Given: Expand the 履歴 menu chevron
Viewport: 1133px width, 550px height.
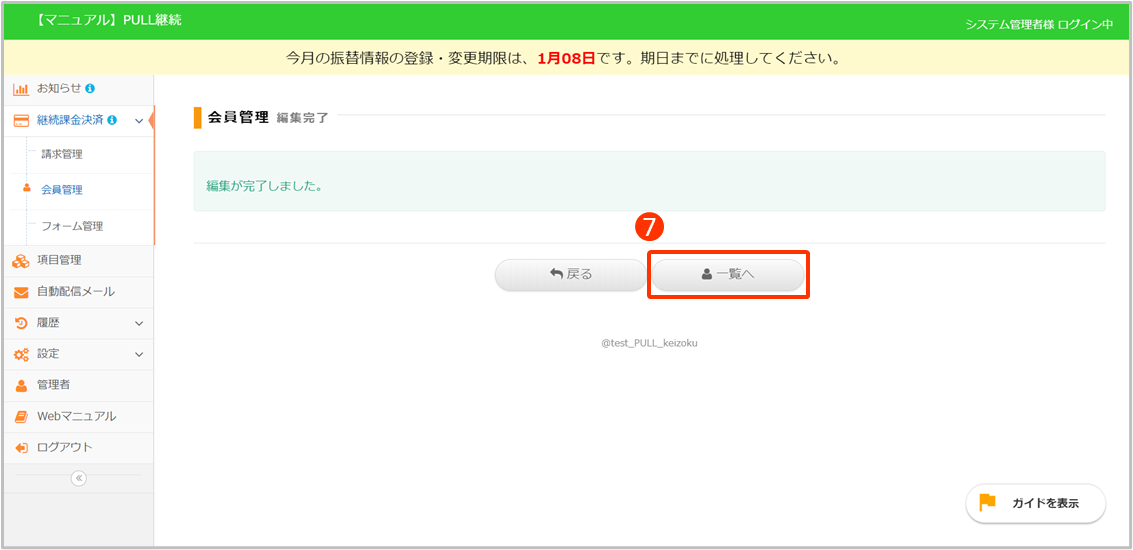Looking at the screenshot, I should [139, 323].
